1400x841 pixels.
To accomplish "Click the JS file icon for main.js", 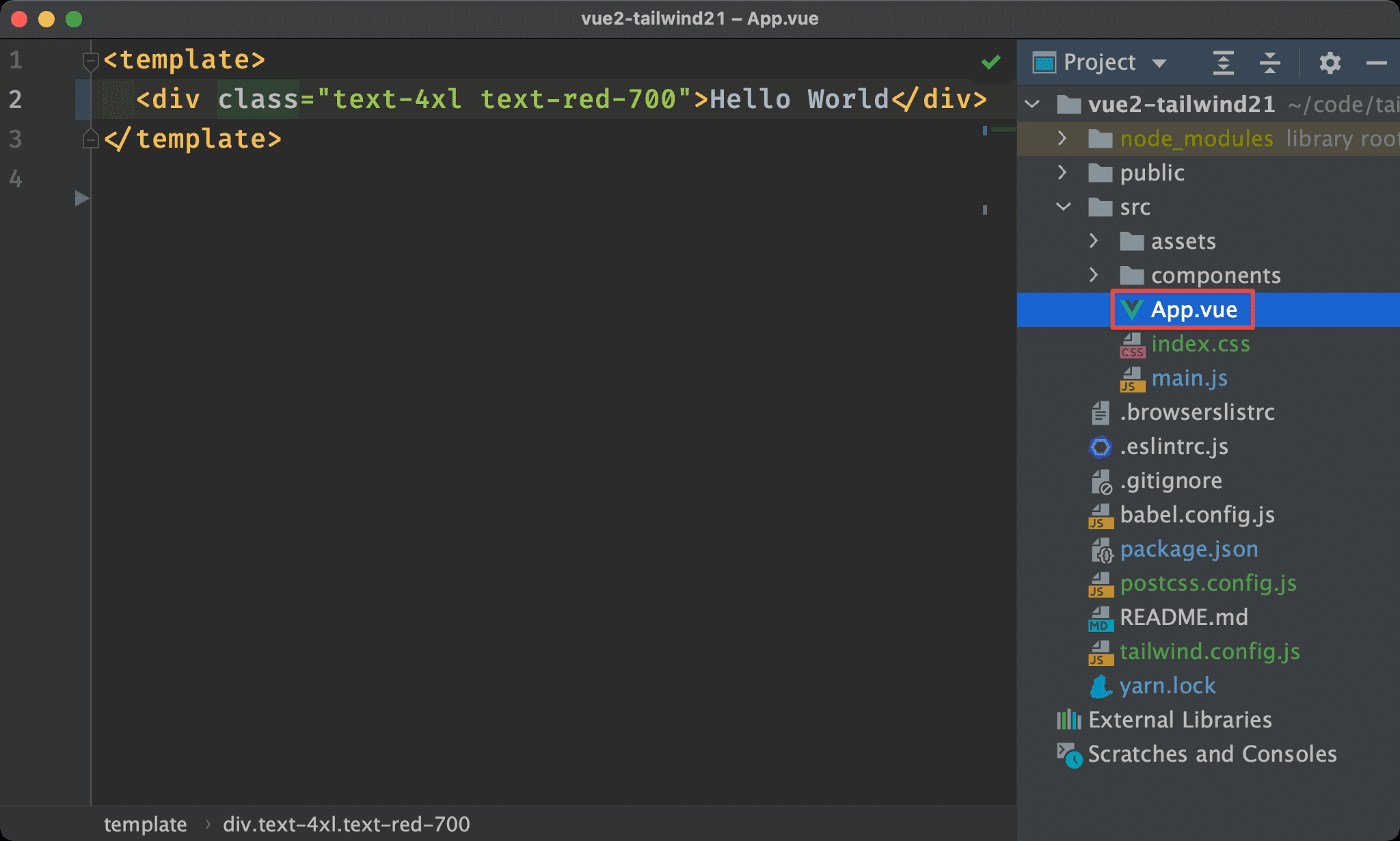I will (1132, 379).
